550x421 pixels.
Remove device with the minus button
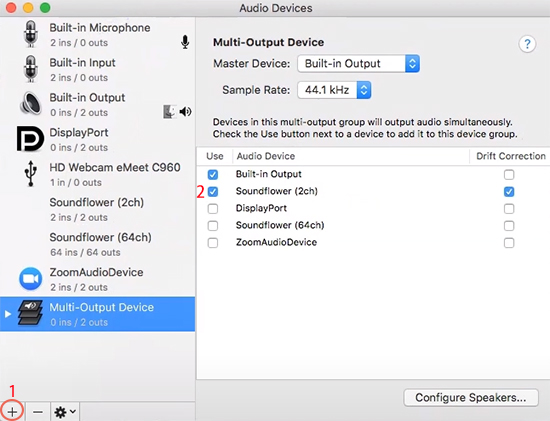point(38,412)
